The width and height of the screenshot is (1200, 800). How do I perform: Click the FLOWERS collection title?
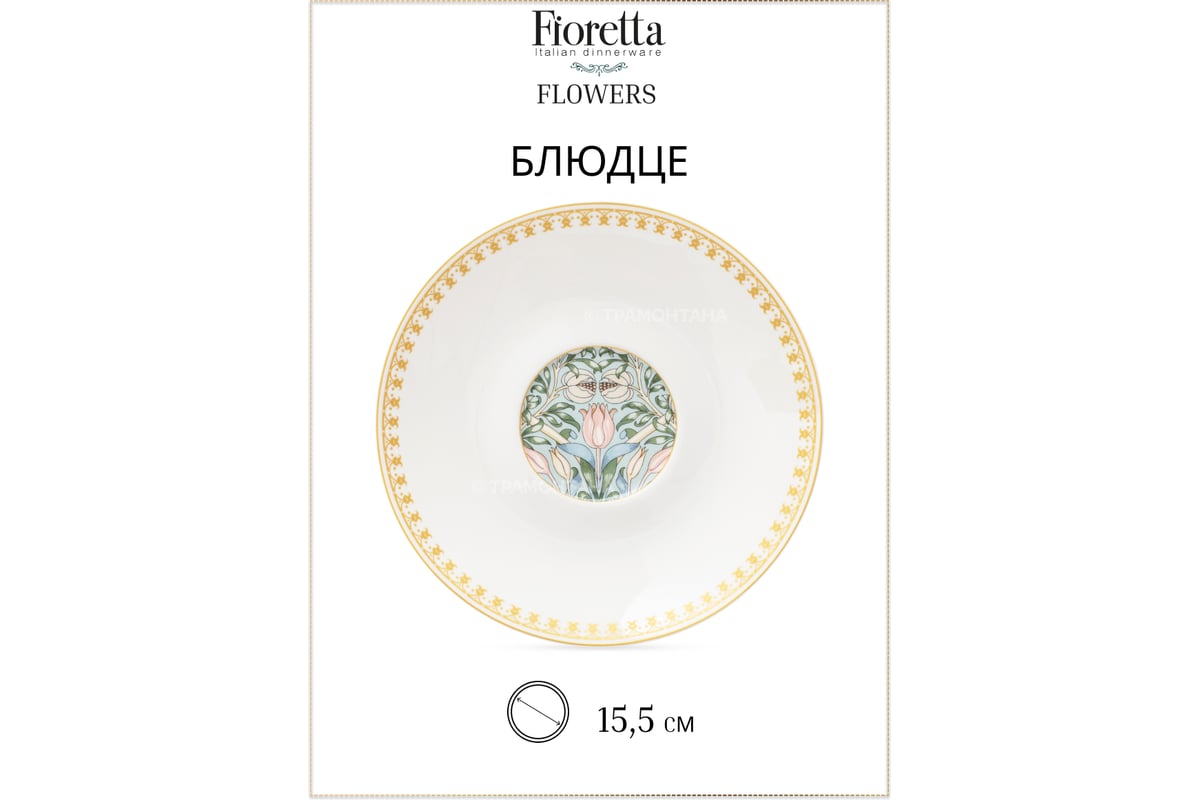tap(597, 94)
